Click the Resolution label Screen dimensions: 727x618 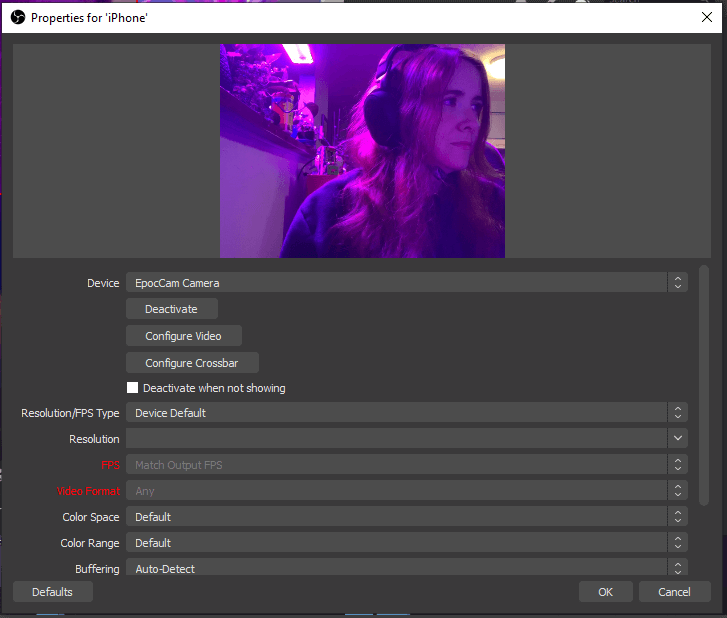click(94, 439)
